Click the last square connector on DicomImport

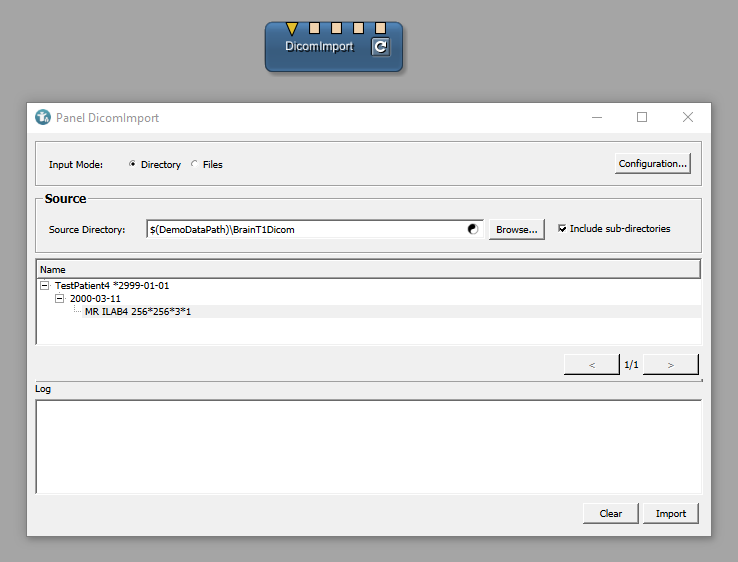[x=381, y=28]
